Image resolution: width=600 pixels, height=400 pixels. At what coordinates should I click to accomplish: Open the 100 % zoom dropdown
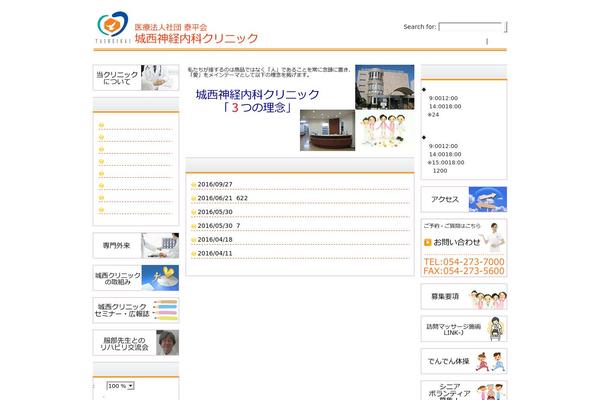click(x=120, y=386)
